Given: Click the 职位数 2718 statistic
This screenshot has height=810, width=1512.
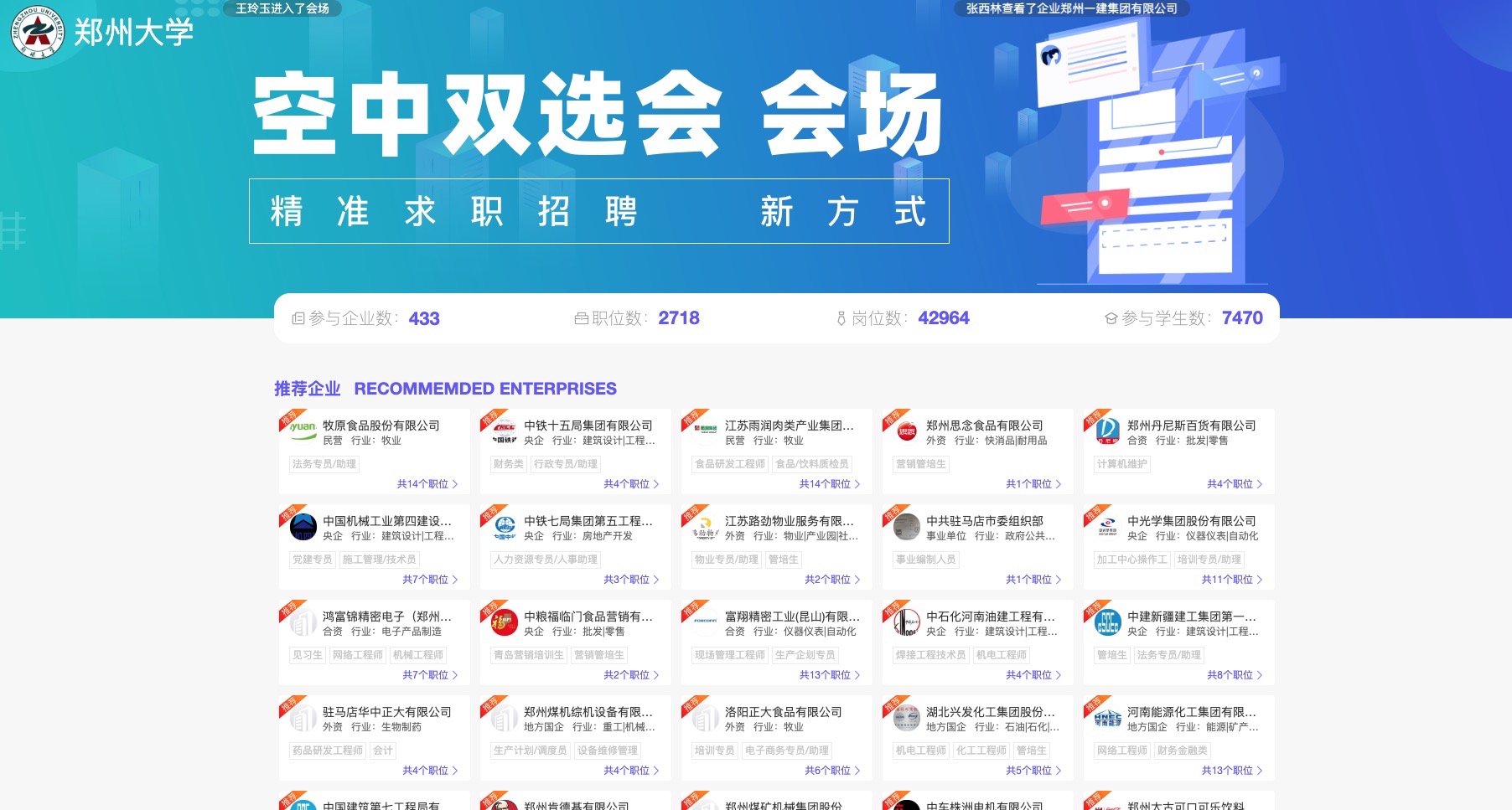Looking at the screenshot, I should [637, 318].
